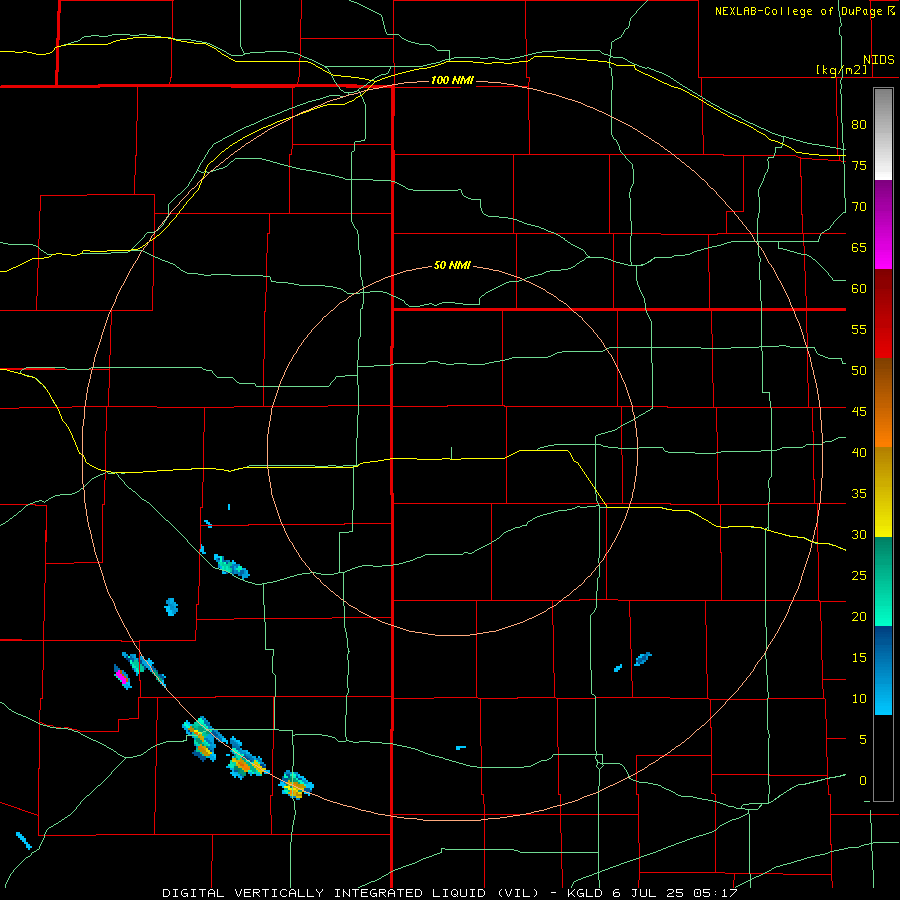The height and width of the screenshot is (900, 900).
Task: Click the 10 scale value
Action: (859, 699)
